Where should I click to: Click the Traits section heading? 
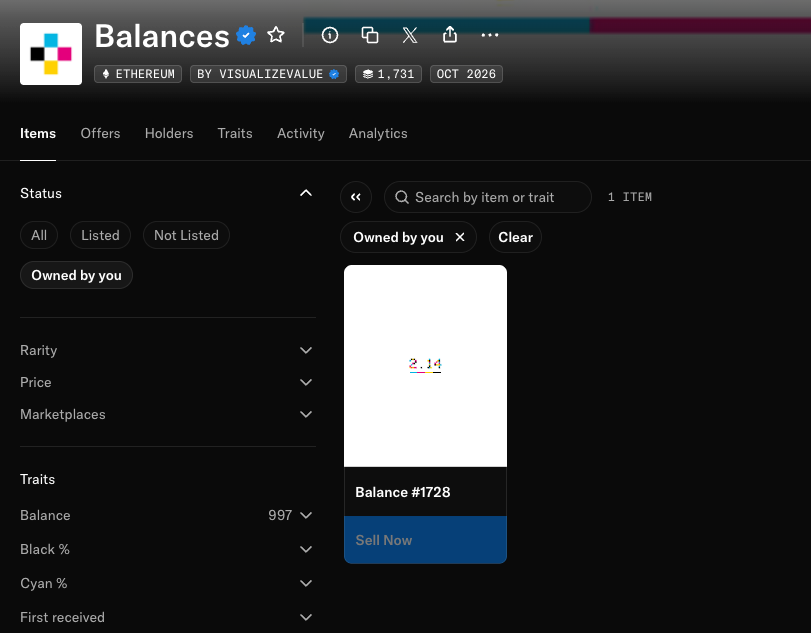coord(37,479)
